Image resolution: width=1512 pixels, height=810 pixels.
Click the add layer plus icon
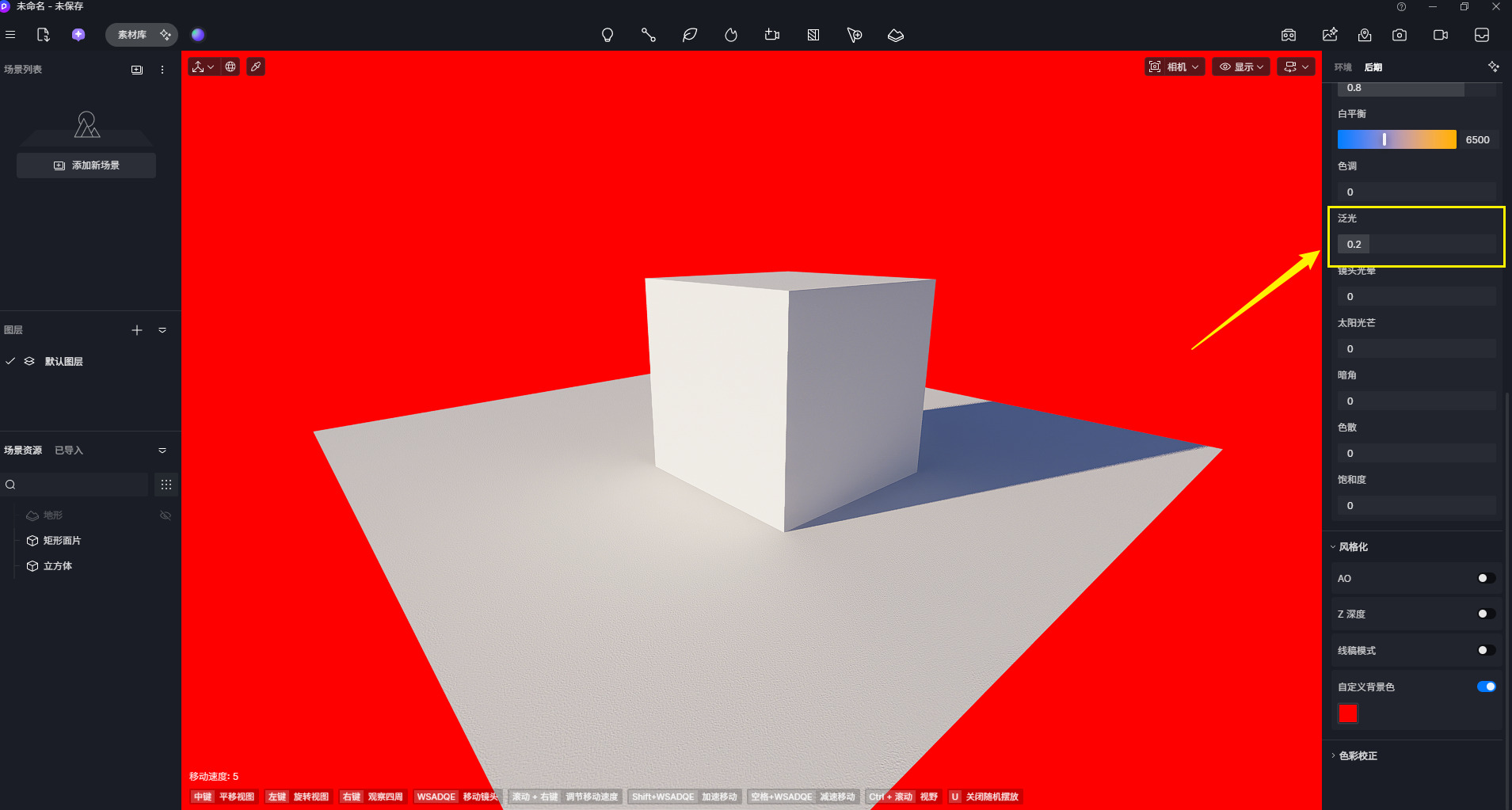[x=137, y=330]
